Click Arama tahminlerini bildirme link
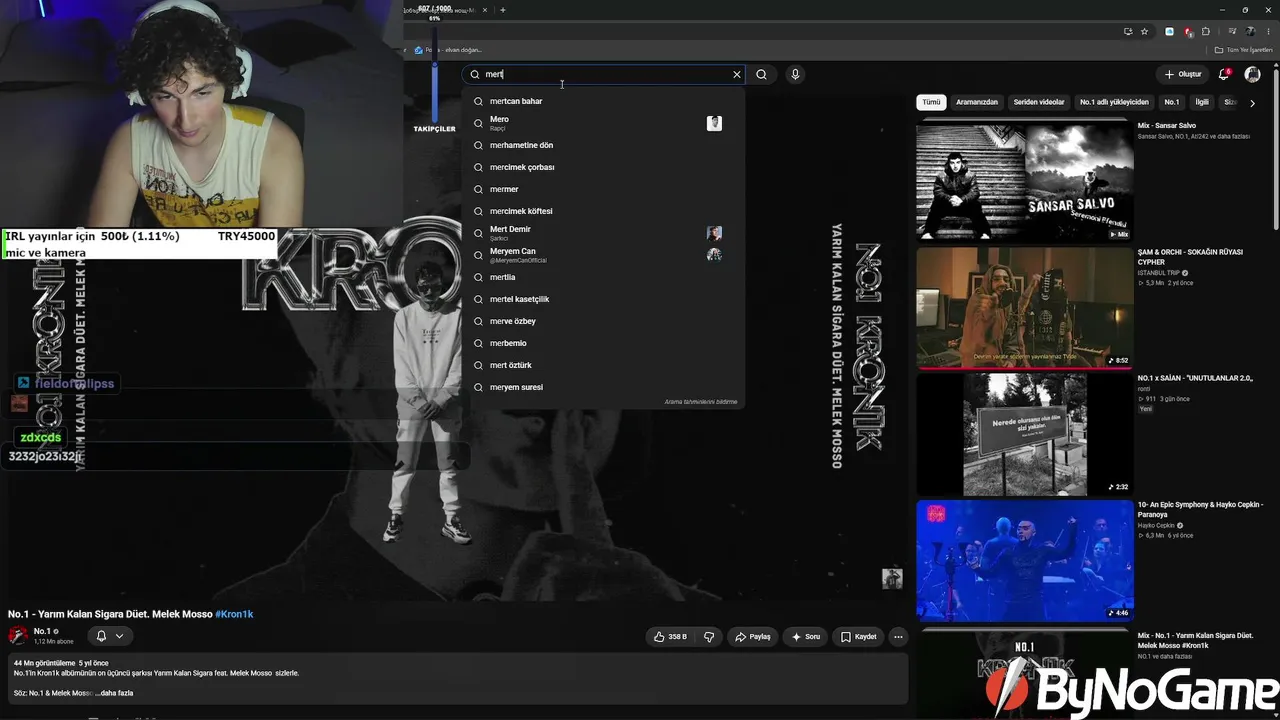This screenshot has width=1280, height=720. pos(700,402)
